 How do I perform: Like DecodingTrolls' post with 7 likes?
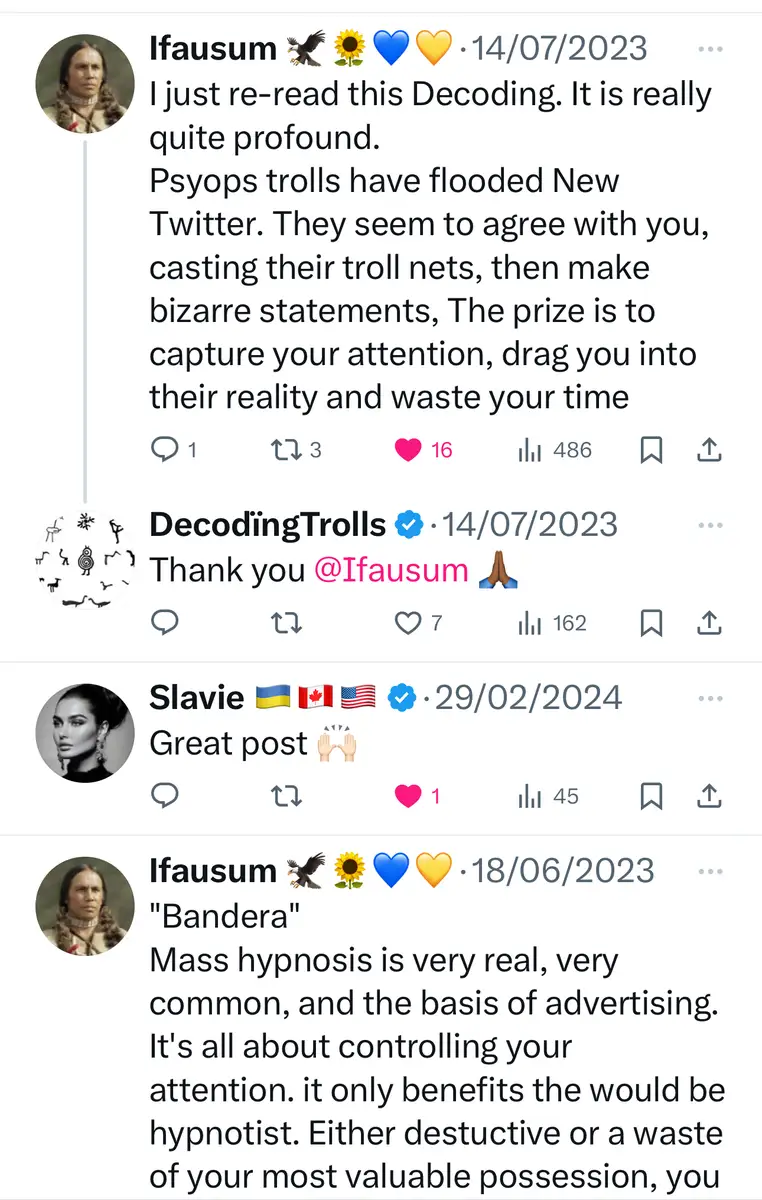pos(408,624)
